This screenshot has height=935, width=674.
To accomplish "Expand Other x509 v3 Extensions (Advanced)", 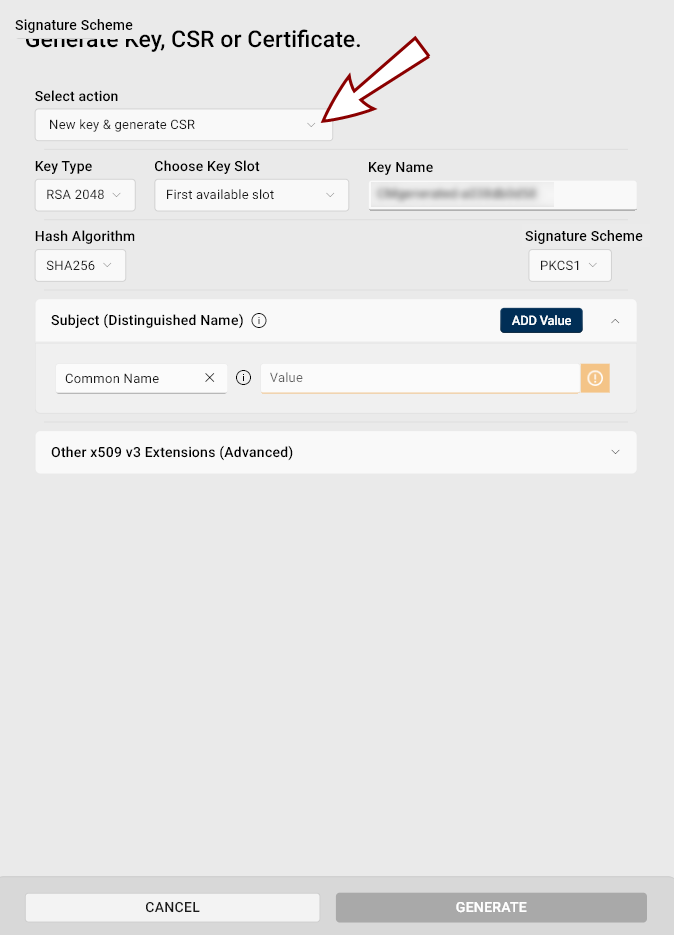I will point(615,452).
